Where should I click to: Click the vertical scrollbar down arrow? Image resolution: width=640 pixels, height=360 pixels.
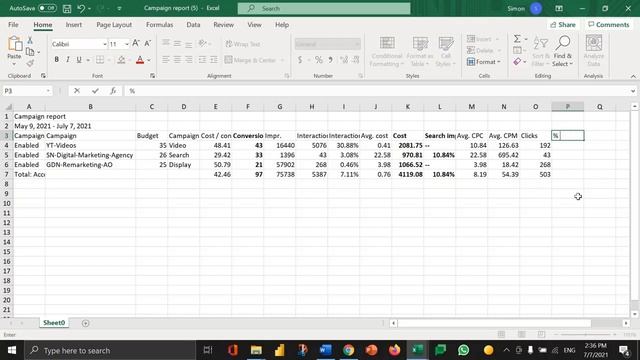(634, 314)
